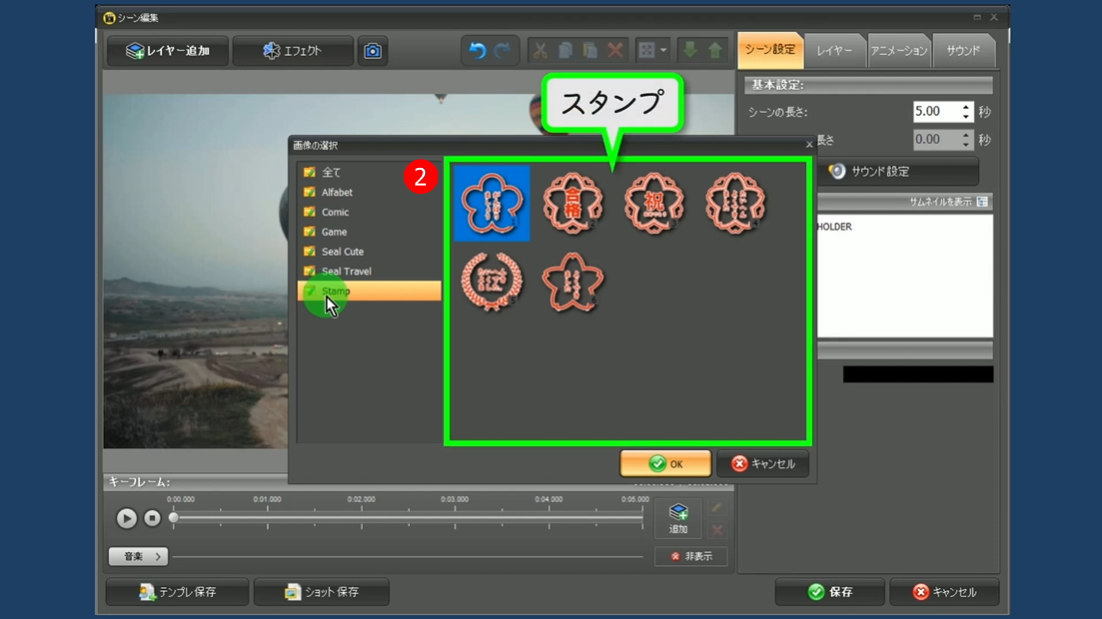Open the アニメーション tab
The image size is (1102, 619).
898,51
